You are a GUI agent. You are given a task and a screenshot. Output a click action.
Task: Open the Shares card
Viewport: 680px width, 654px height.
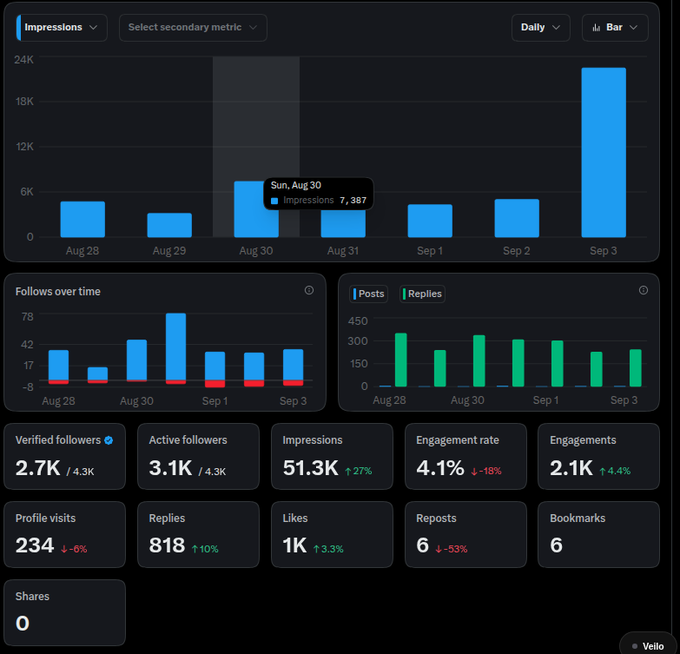[x=65, y=612]
